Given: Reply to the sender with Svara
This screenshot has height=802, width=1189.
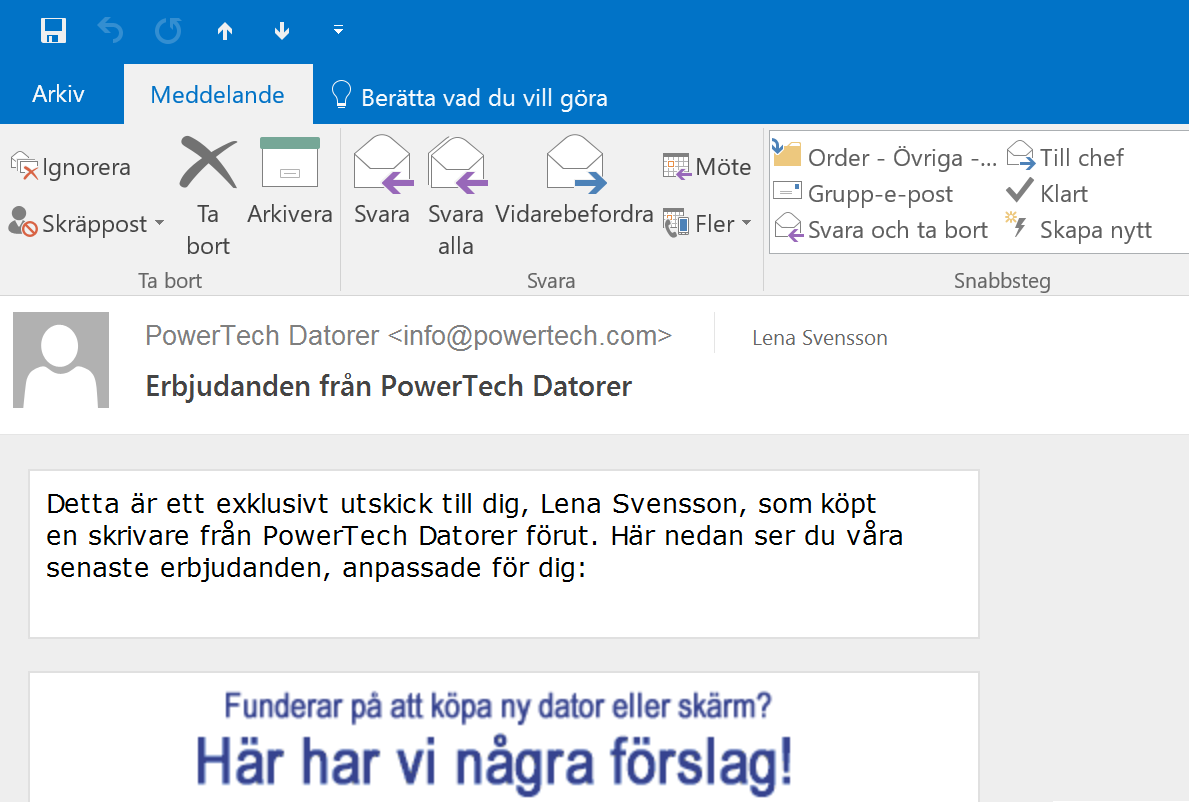Looking at the screenshot, I should pyautogui.click(x=382, y=182).
